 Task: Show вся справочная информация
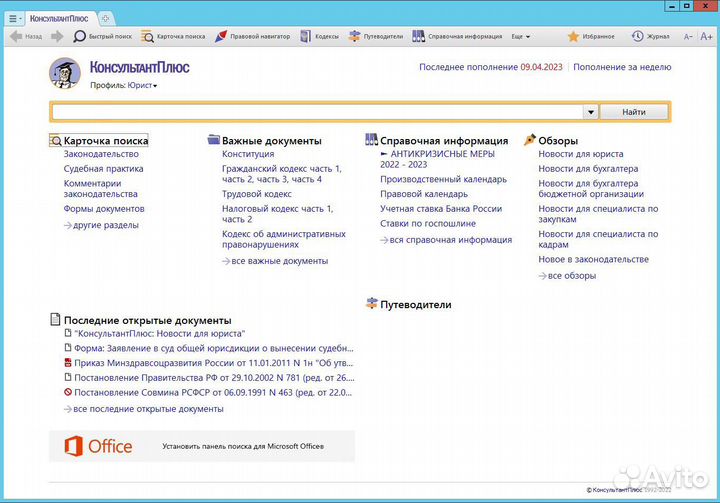pos(446,240)
